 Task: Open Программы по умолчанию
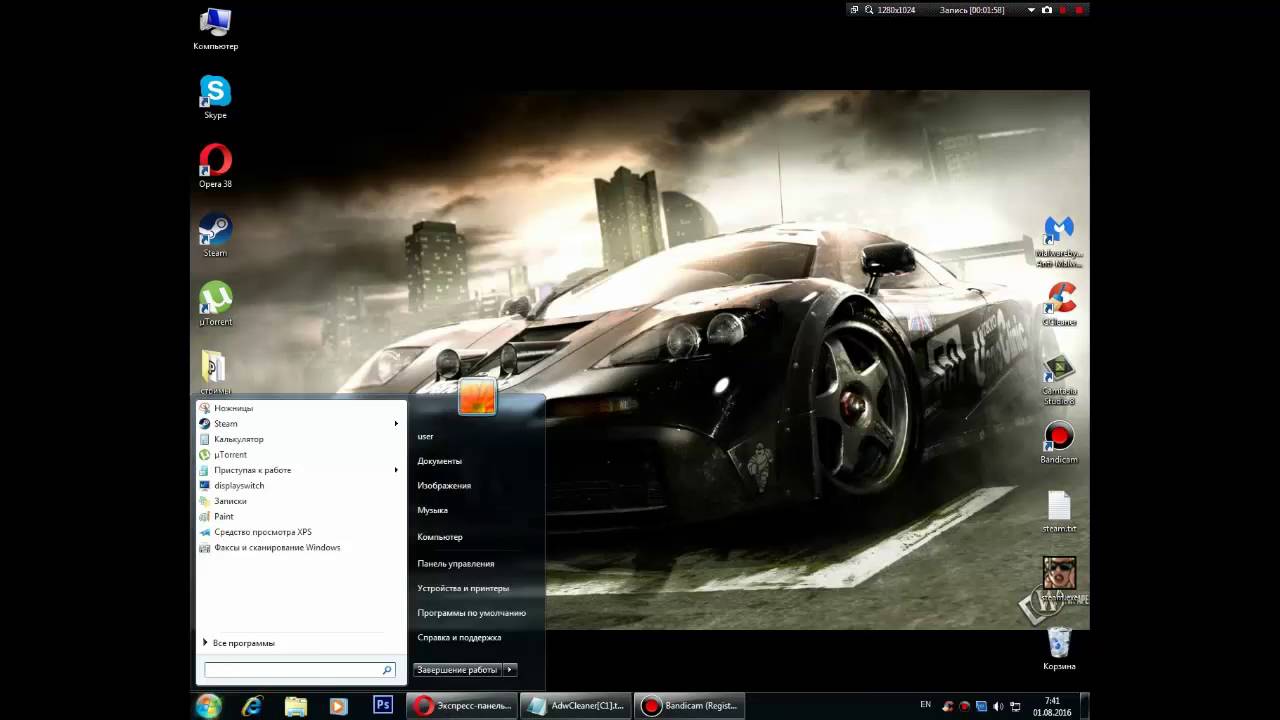click(472, 613)
